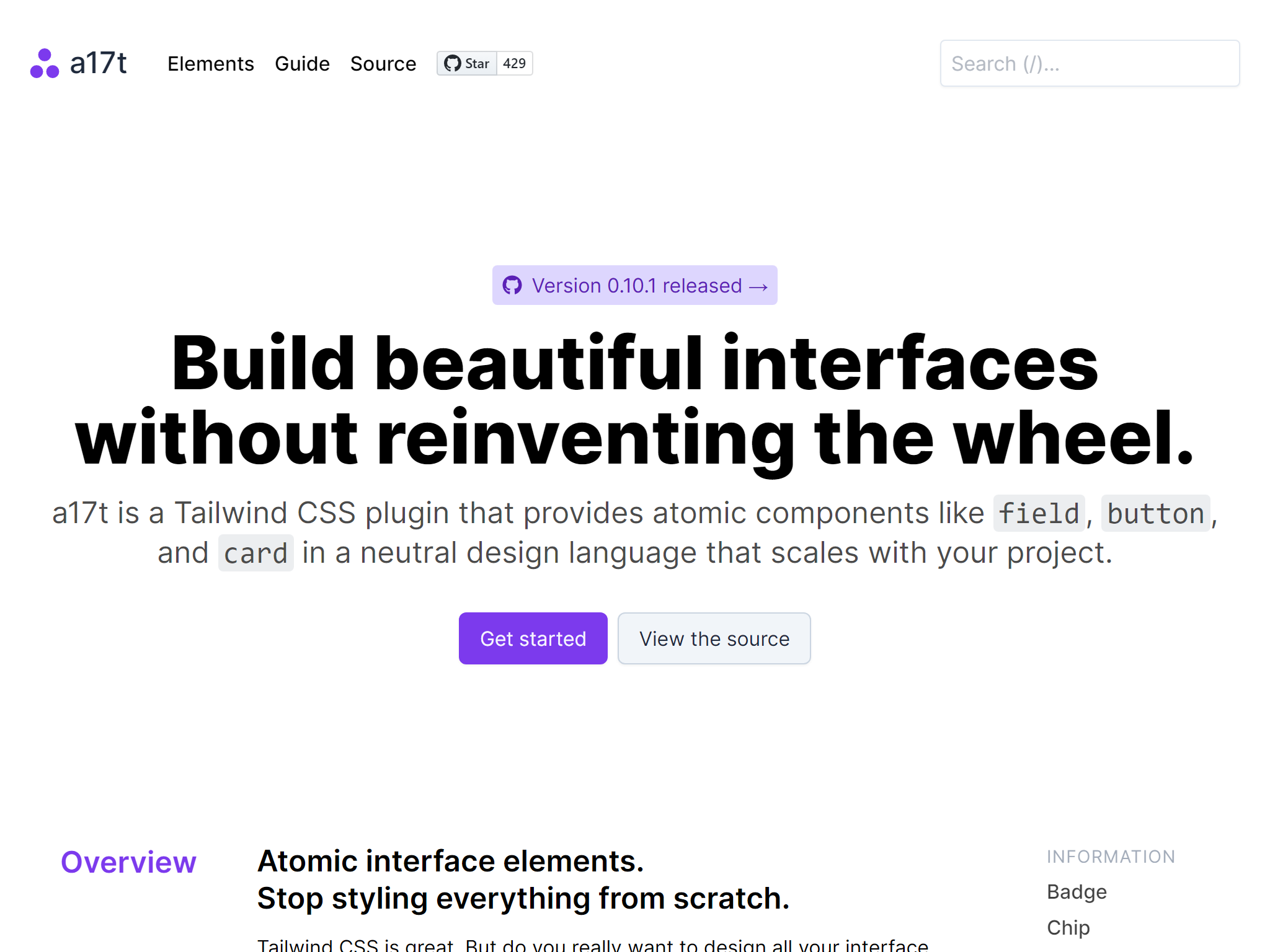Image resolution: width=1270 pixels, height=952 pixels.
Task: Go to the Chip element link
Action: point(1068,927)
